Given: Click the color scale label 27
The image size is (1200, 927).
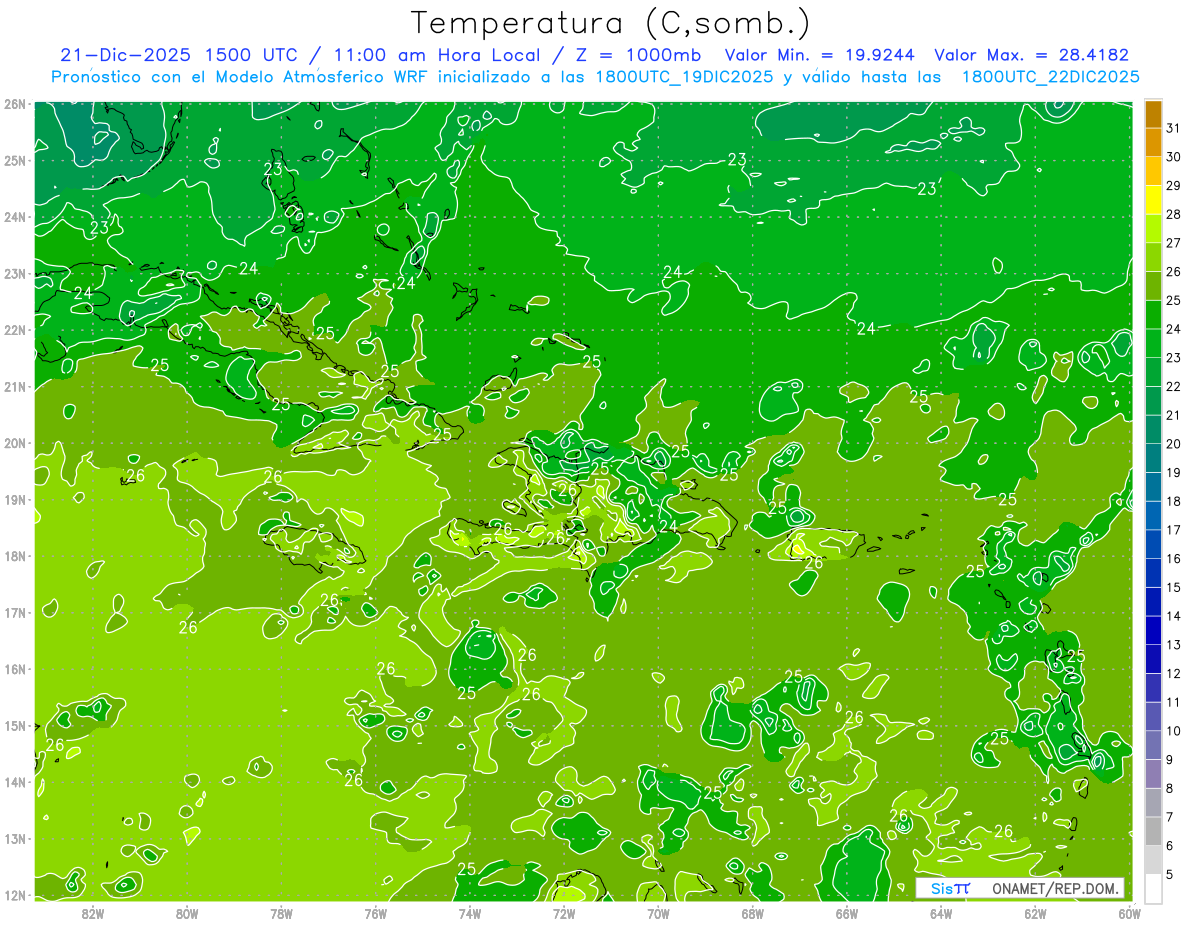Looking at the screenshot, I should tap(1173, 243).
